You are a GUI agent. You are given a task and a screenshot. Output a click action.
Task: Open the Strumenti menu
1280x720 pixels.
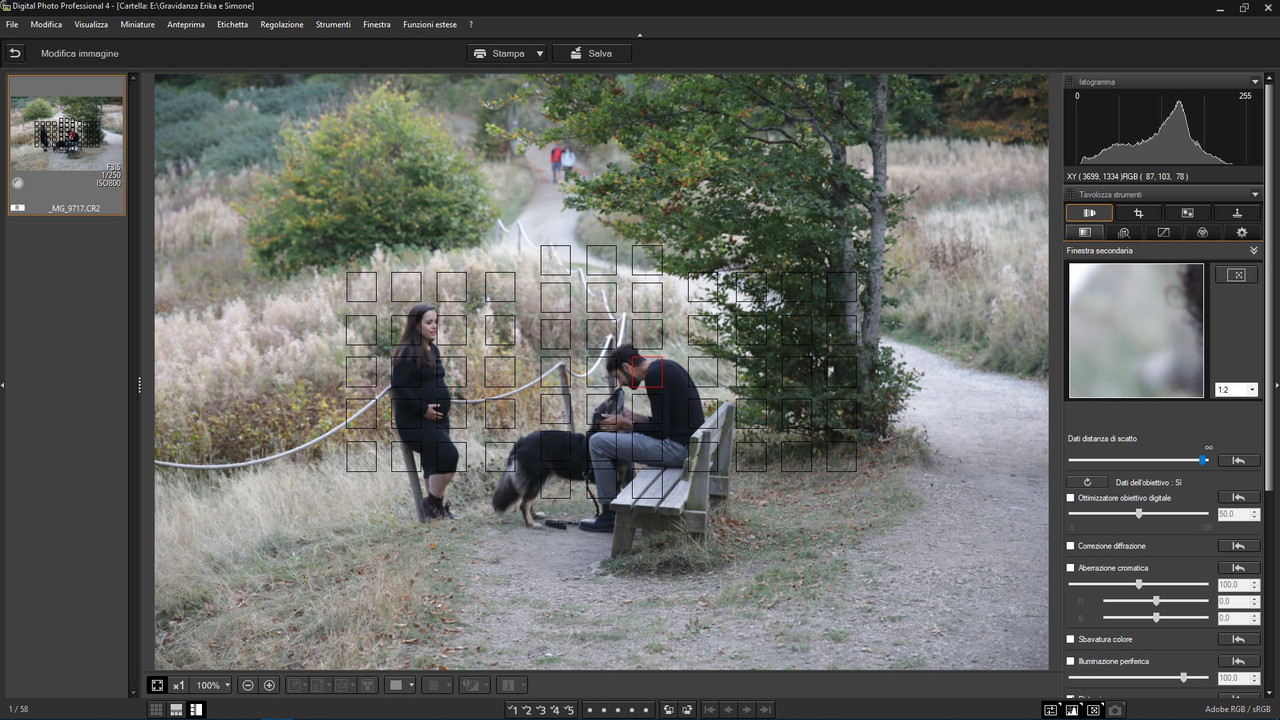(x=333, y=24)
